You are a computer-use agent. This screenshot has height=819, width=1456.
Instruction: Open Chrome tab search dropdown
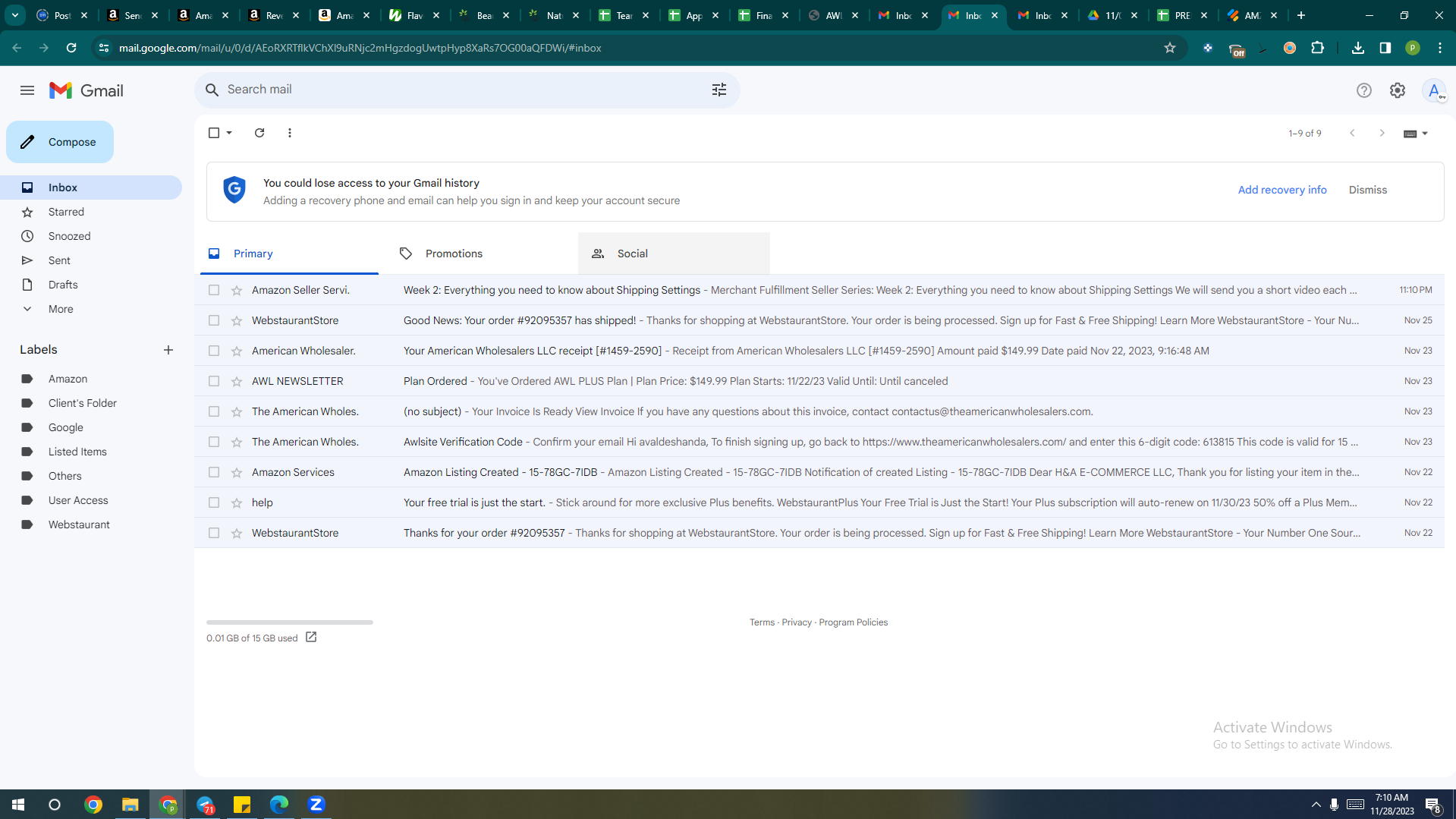pyautogui.click(x=15, y=15)
